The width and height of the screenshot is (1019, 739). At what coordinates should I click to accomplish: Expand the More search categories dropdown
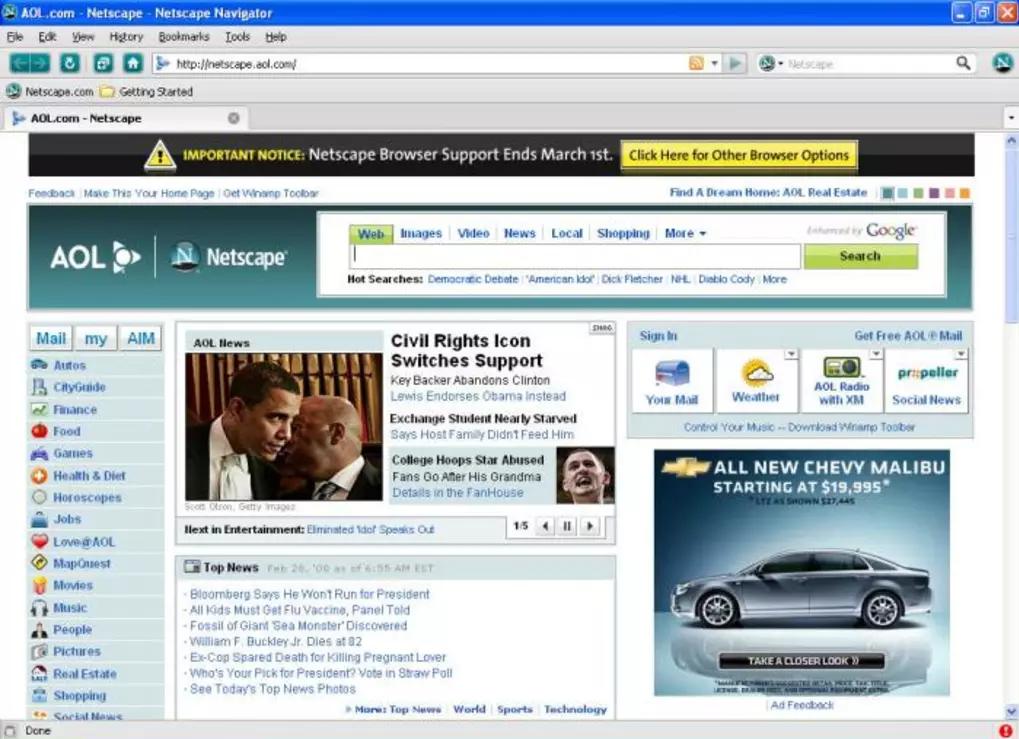coord(685,233)
